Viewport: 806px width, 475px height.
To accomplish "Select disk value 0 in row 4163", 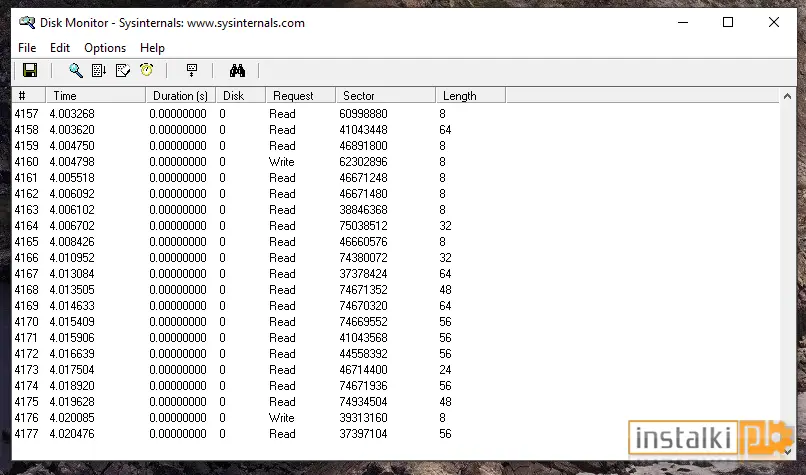I will (x=222, y=210).
